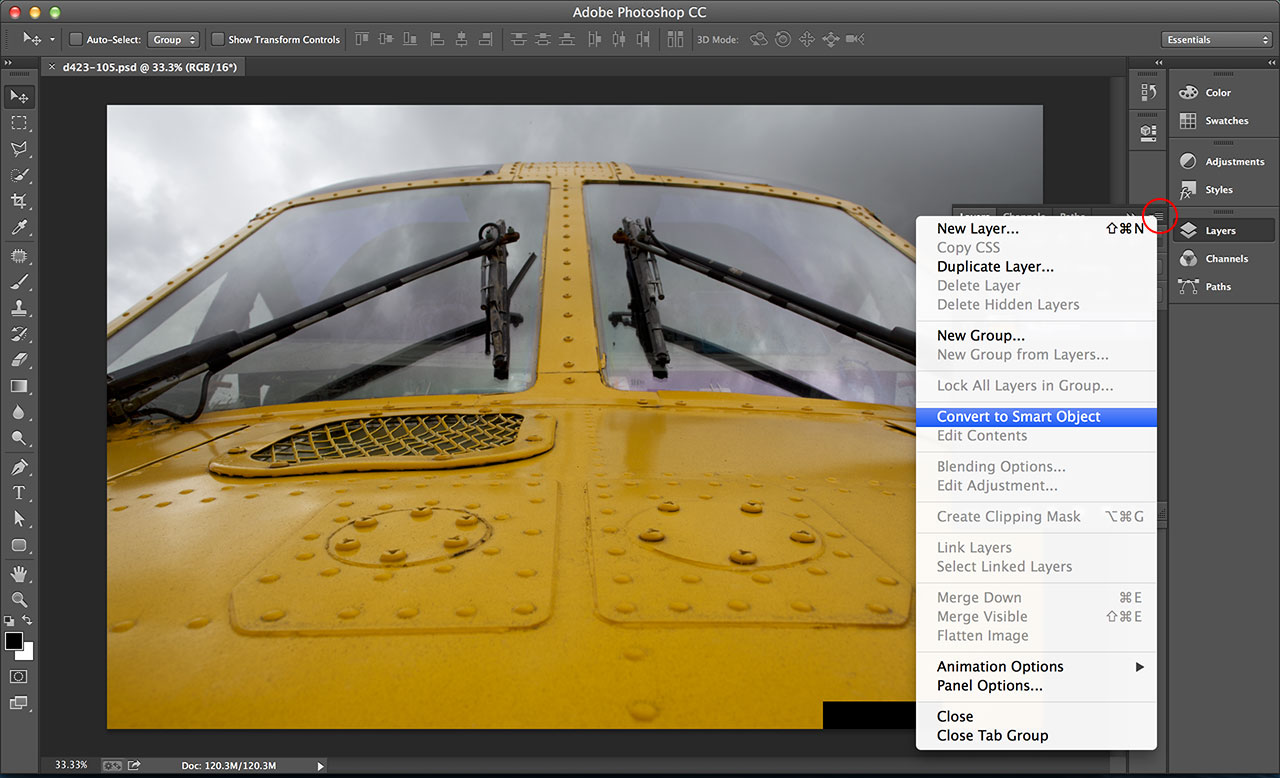
Task: Click the foreground color swatch
Action: 14,641
